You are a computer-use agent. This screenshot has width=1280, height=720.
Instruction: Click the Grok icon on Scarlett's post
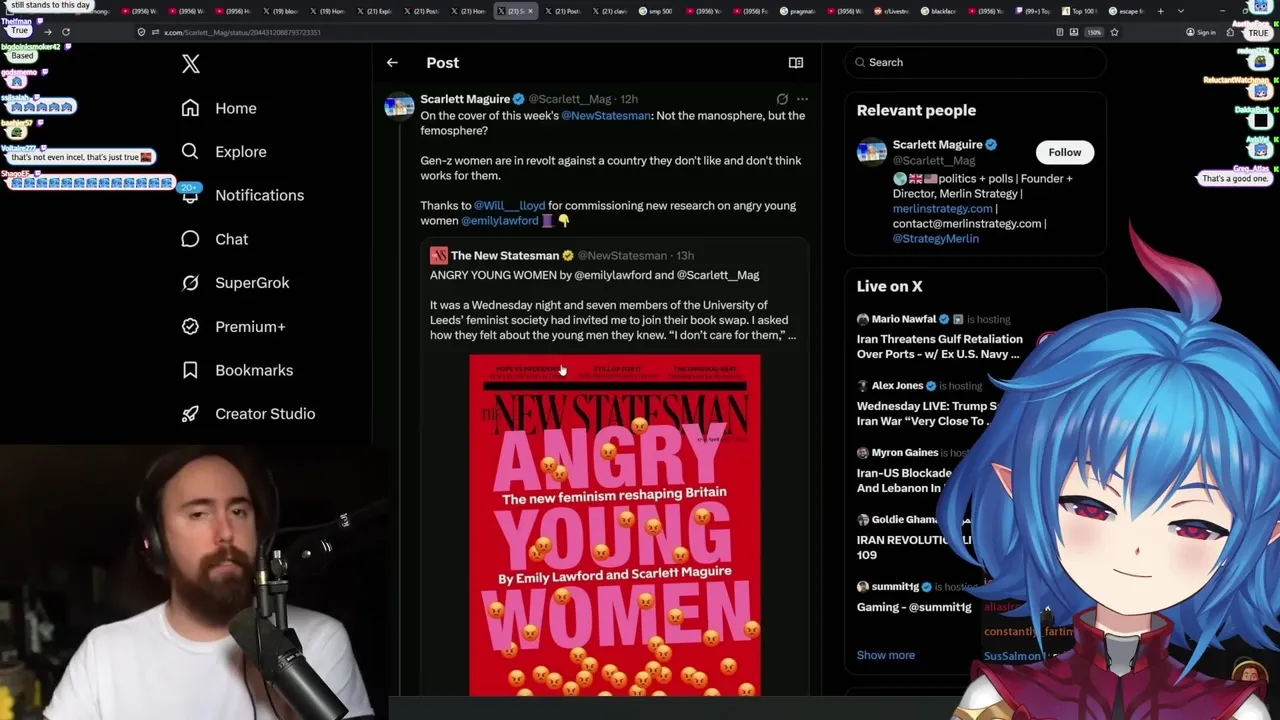782,99
